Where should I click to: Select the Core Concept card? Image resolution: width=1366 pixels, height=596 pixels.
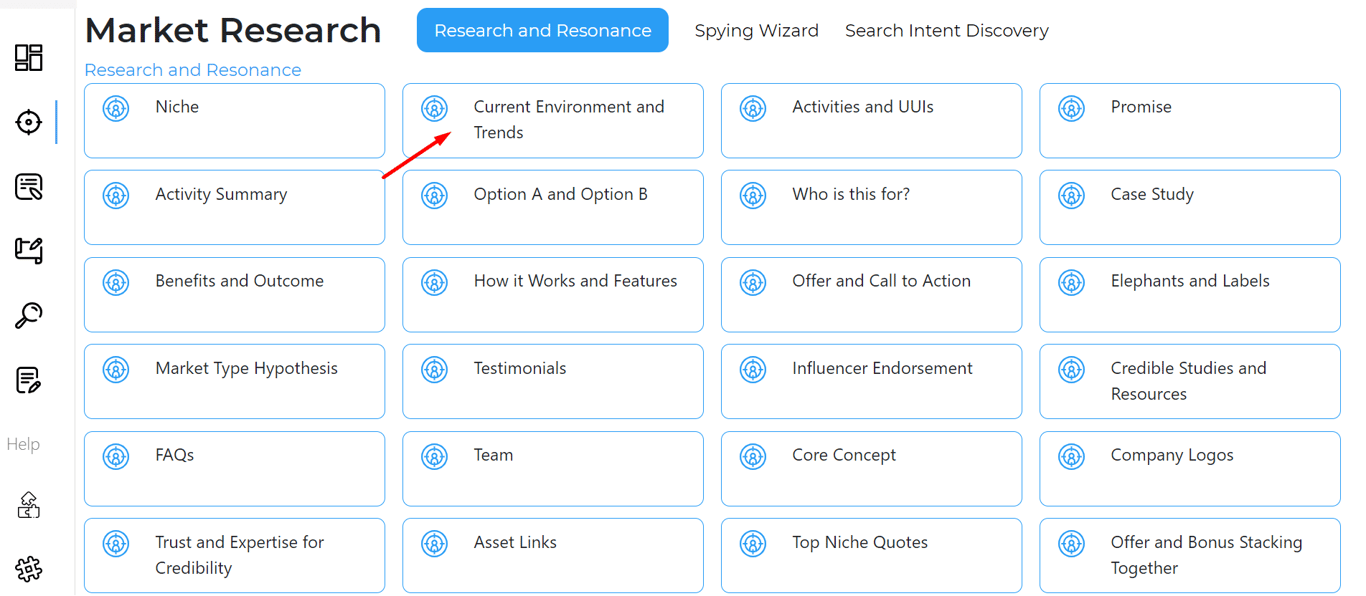872,469
